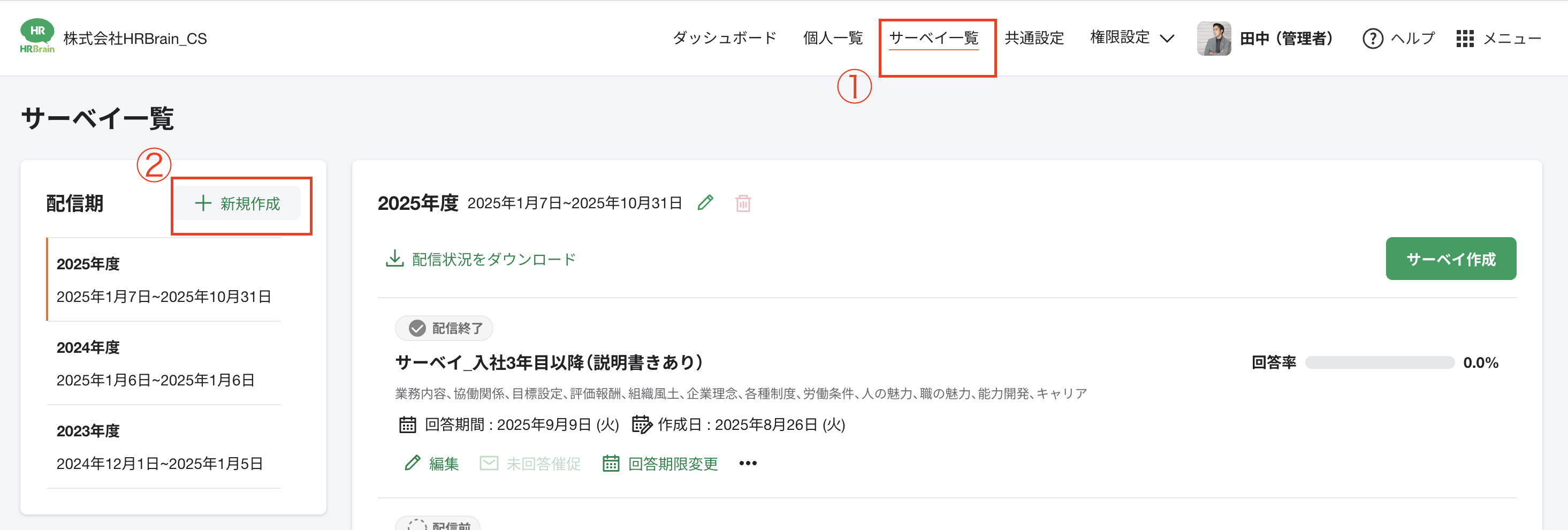
Task: Open the 回答期限変更 calendar icon
Action: (611, 463)
